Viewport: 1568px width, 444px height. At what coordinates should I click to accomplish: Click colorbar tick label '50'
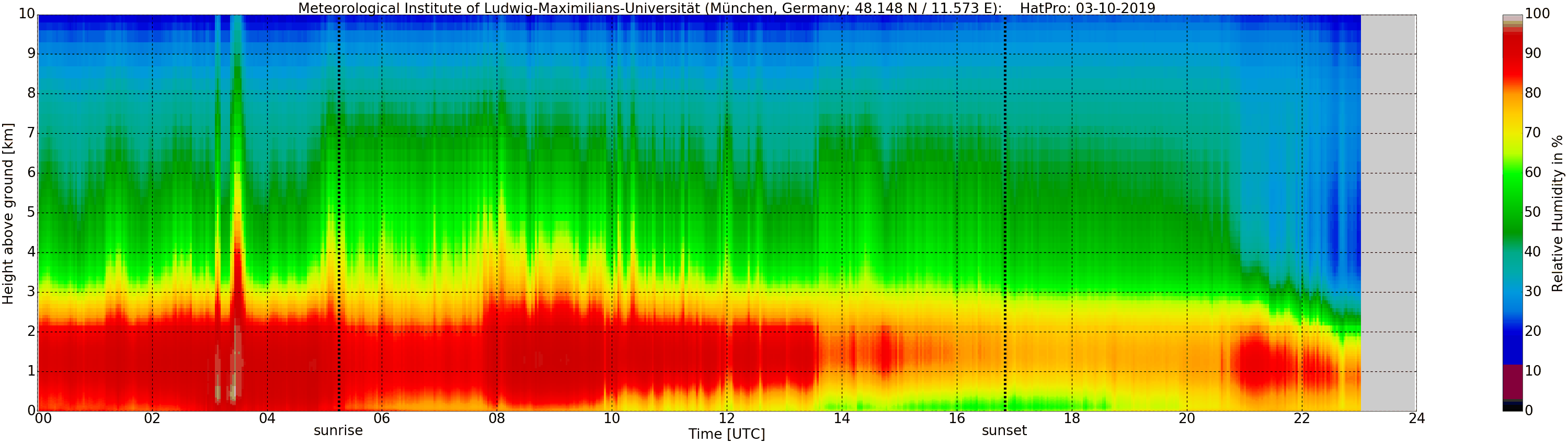[1532, 212]
